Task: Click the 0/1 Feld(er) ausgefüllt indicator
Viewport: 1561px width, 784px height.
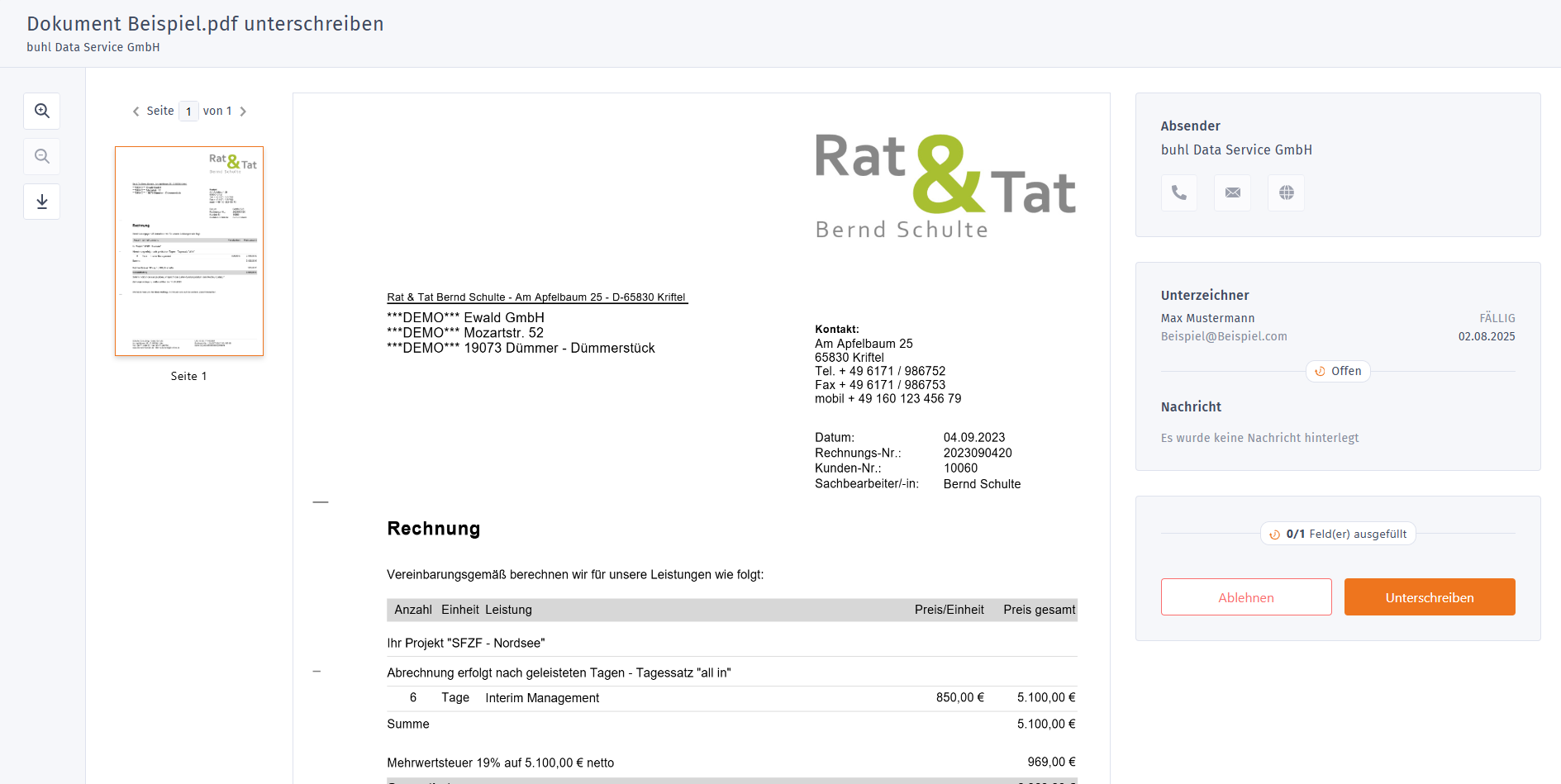Action: [1338, 535]
